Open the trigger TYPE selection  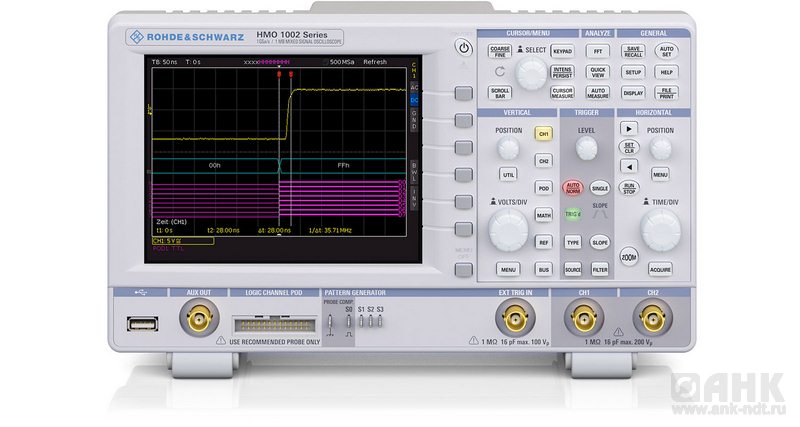[x=573, y=242]
